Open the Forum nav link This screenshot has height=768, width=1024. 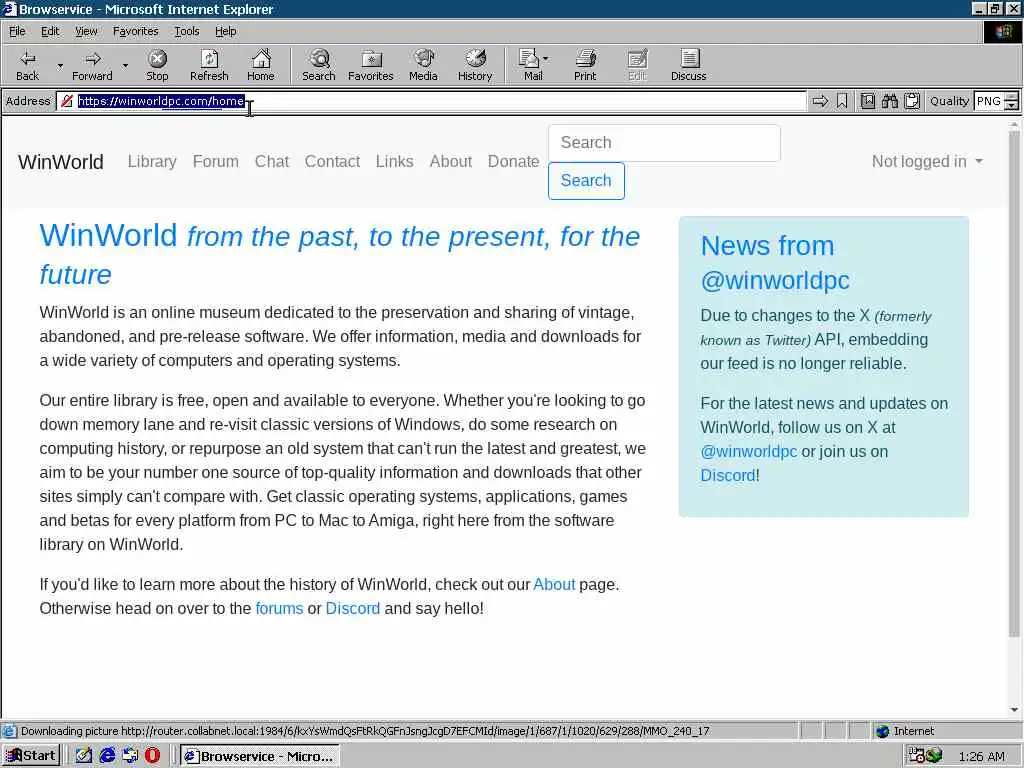pyautogui.click(x=216, y=161)
